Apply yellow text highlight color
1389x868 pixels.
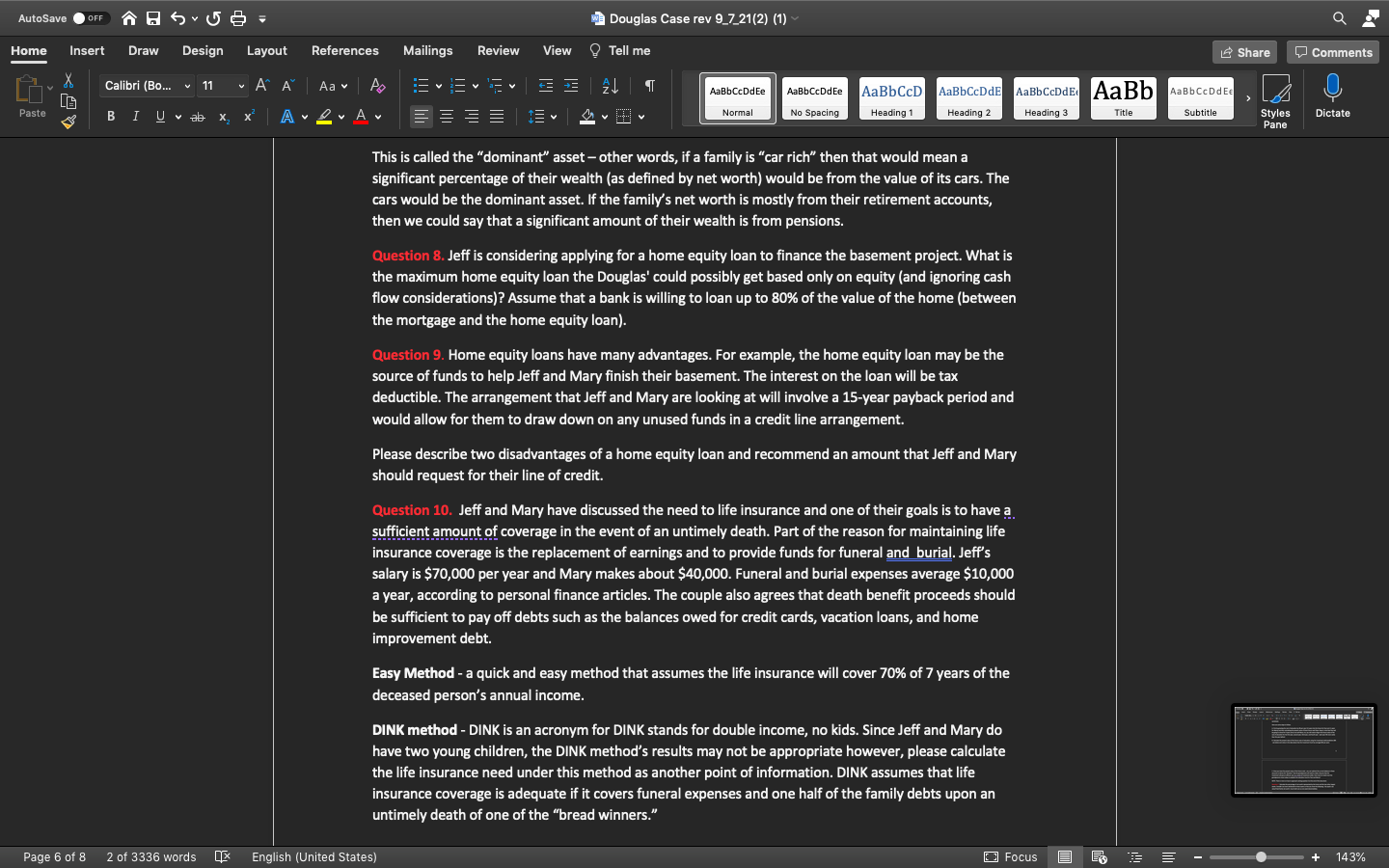point(324,117)
